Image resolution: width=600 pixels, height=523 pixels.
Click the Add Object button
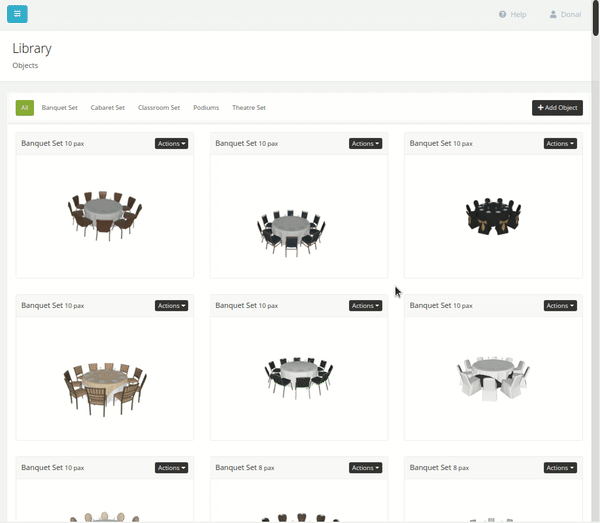point(557,108)
